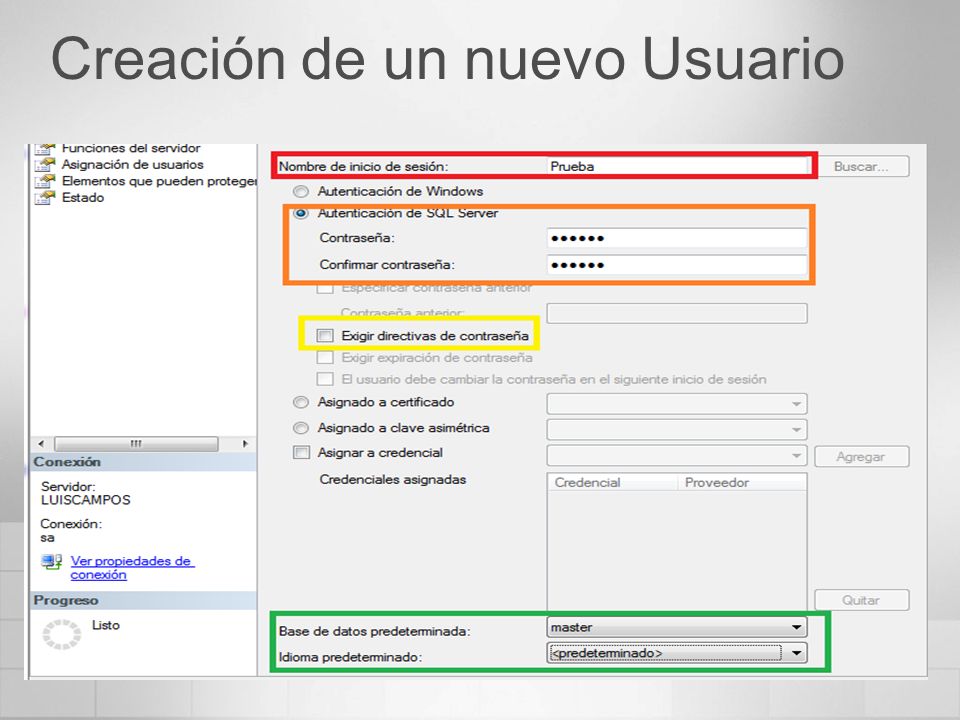This screenshot has width=960, height=720.
Task: Click the Buscar... button
Action: 861,167
